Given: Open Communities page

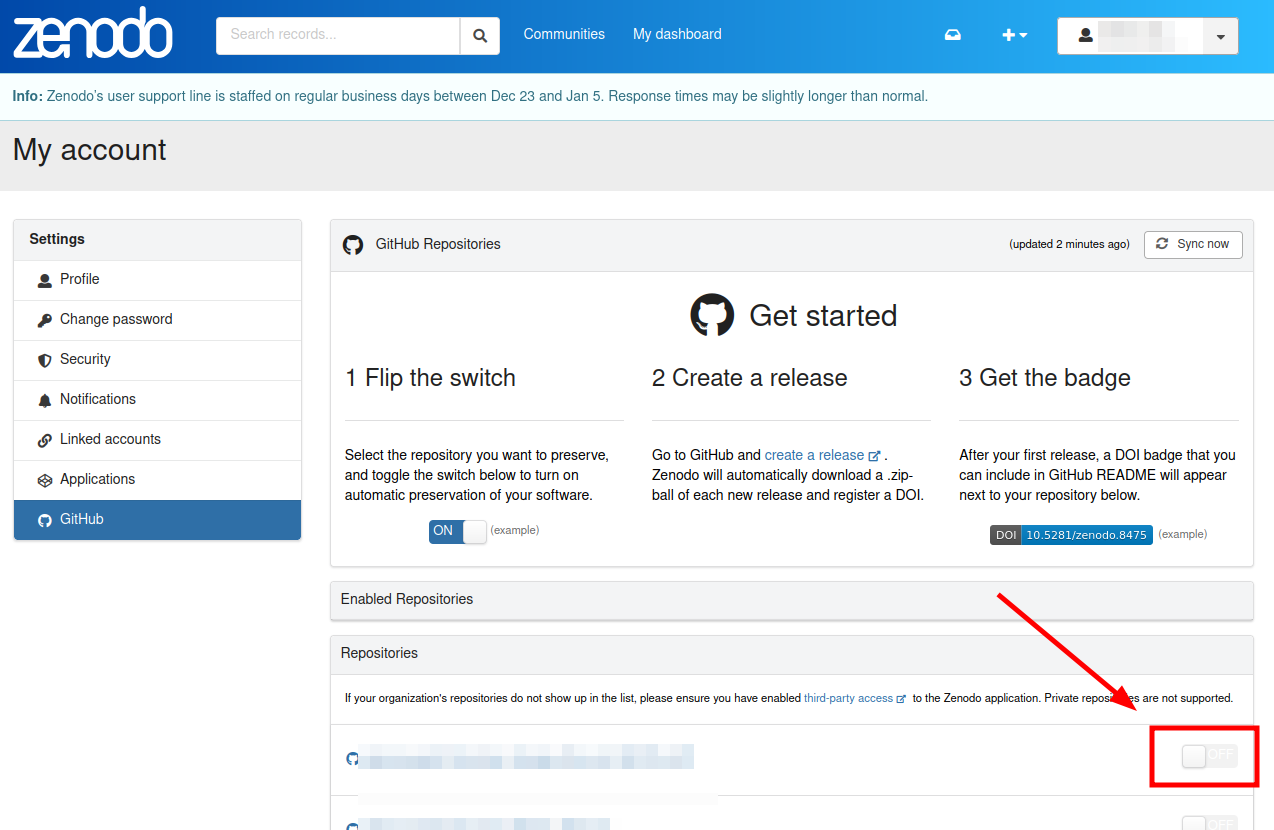Looking at the screenshot, I should click(564, 34).
